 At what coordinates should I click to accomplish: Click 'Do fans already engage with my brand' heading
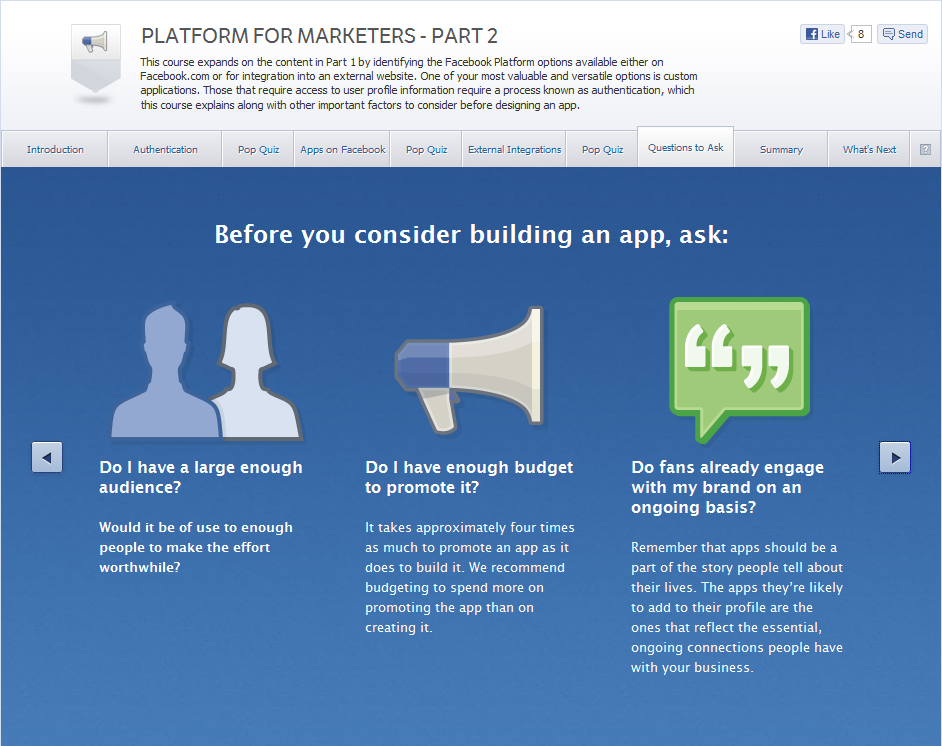point(727,487)
